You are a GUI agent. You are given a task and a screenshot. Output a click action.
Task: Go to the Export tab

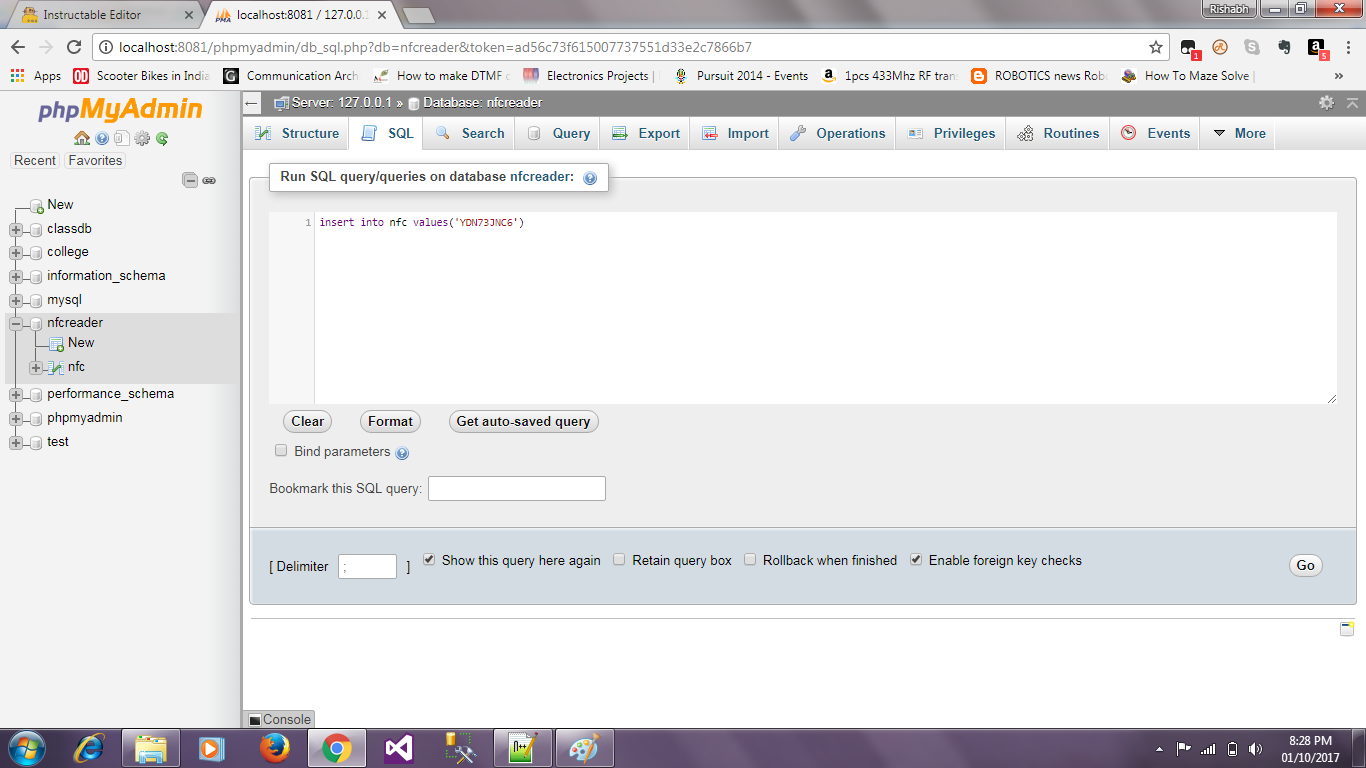click(x=645, y=133)
